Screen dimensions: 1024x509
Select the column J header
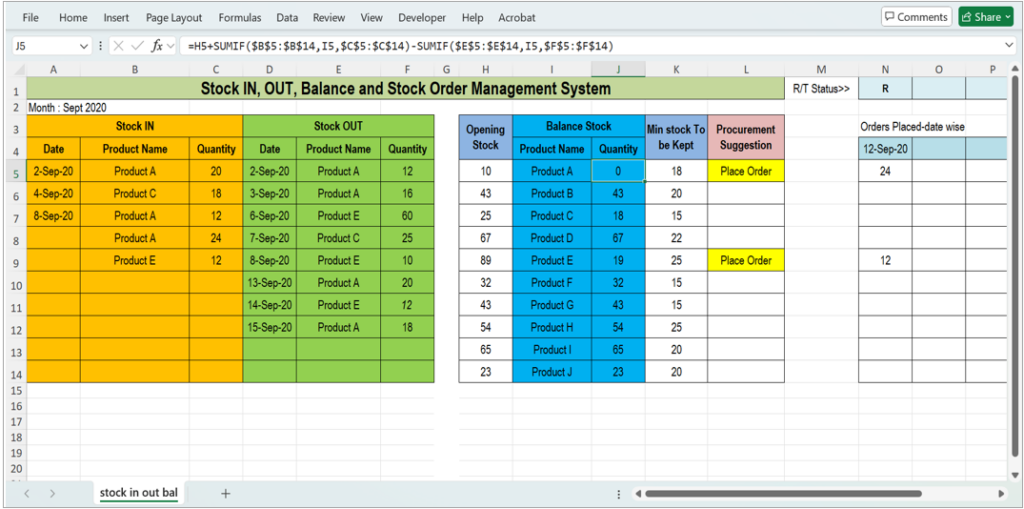pyautogui.click(x=618, y=70)
